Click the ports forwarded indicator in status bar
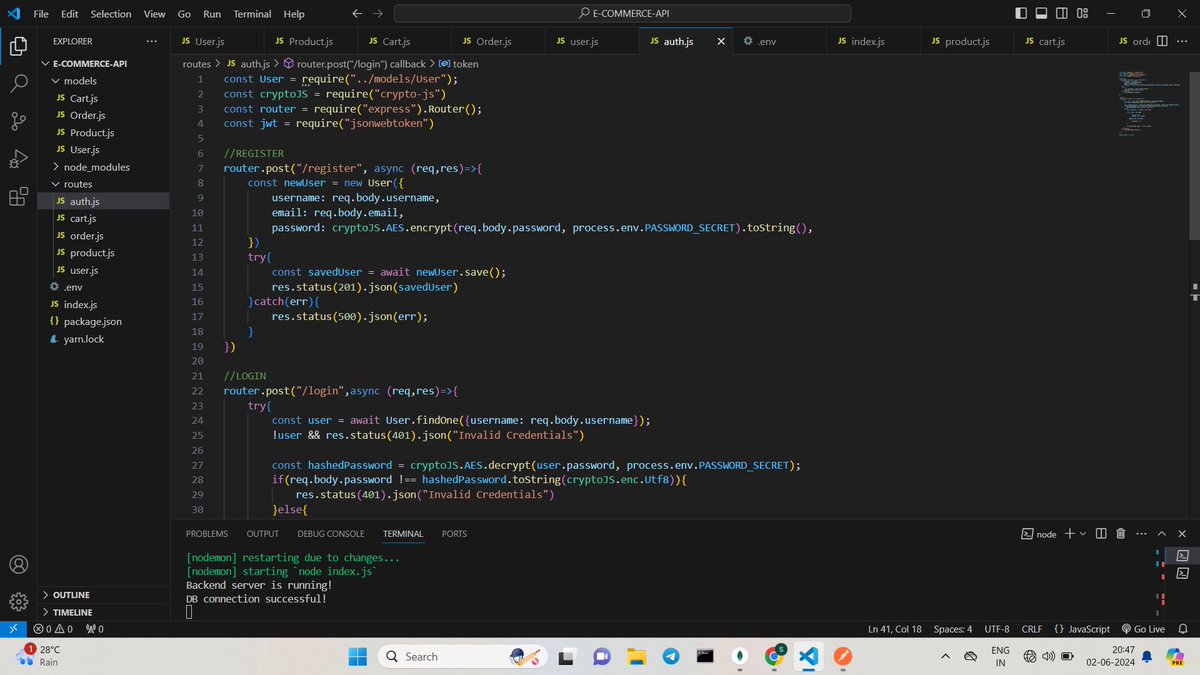Viewport: 1200px width, 675px height. point(95,629)
